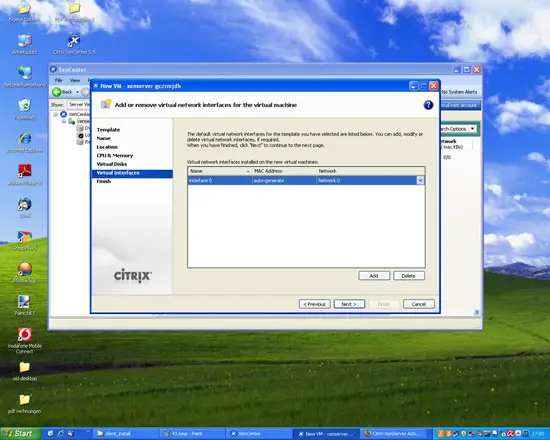Click the Windows Start button

[20, 433]
